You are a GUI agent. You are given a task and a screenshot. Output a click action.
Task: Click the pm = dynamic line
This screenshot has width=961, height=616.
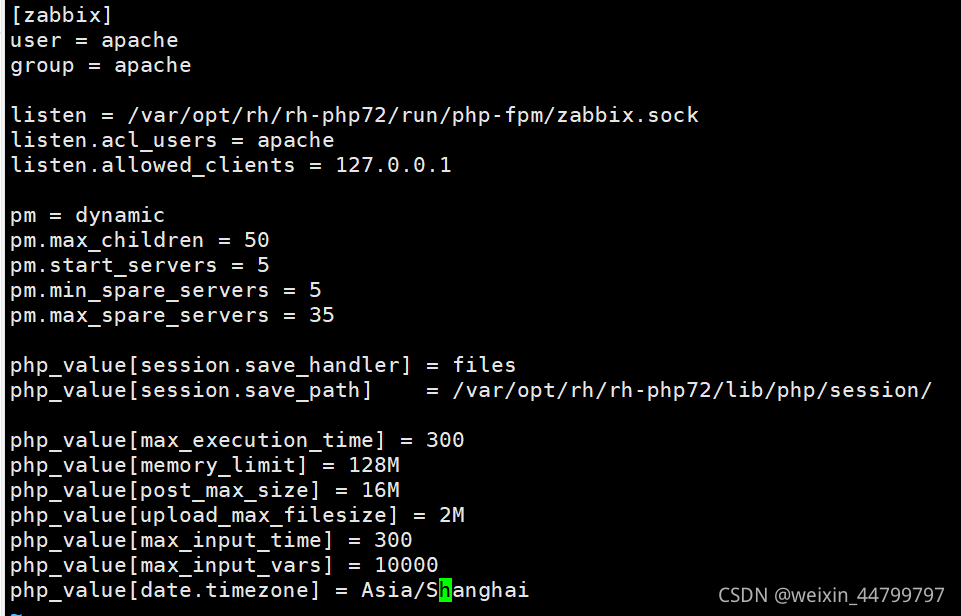[88, 215]
